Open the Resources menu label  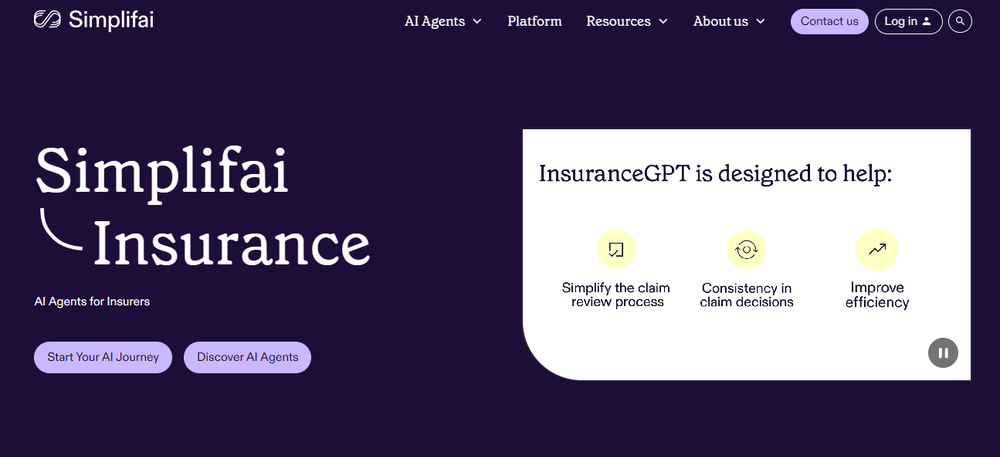click(x=619, y=21)
